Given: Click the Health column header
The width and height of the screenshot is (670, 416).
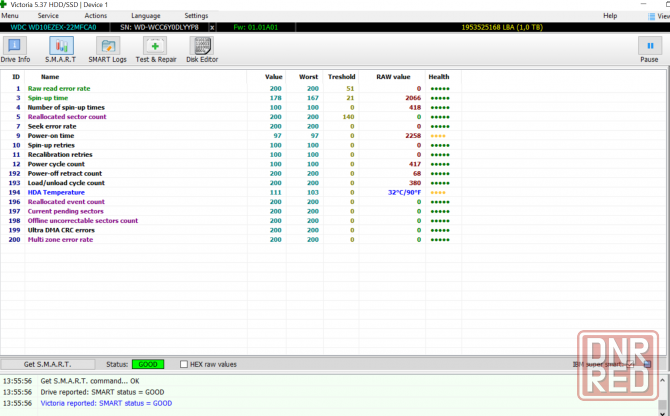Looking at the screenshot, I should 439,77.
